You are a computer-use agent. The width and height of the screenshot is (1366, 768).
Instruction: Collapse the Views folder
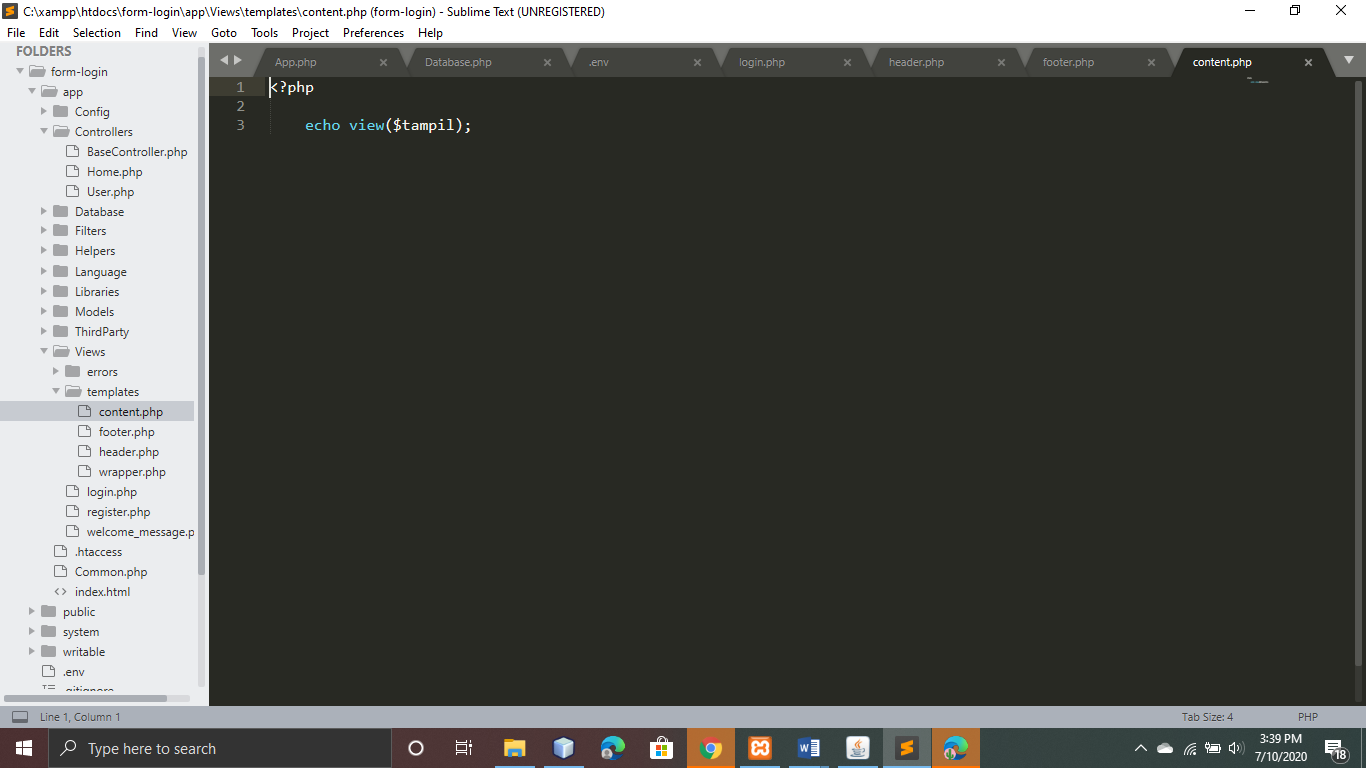(x=44, y=351)
